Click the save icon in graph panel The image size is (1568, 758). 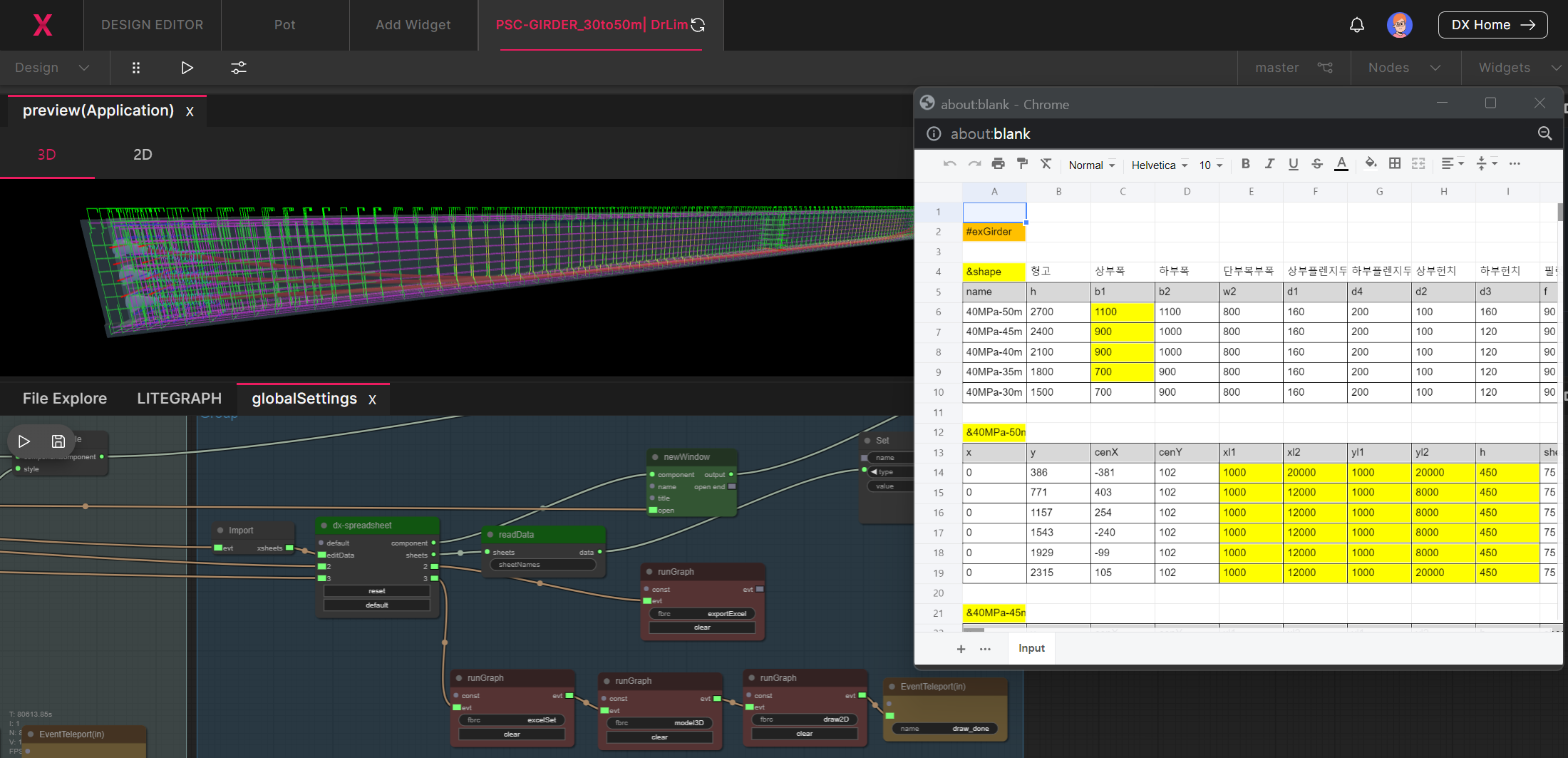(58, 441)
